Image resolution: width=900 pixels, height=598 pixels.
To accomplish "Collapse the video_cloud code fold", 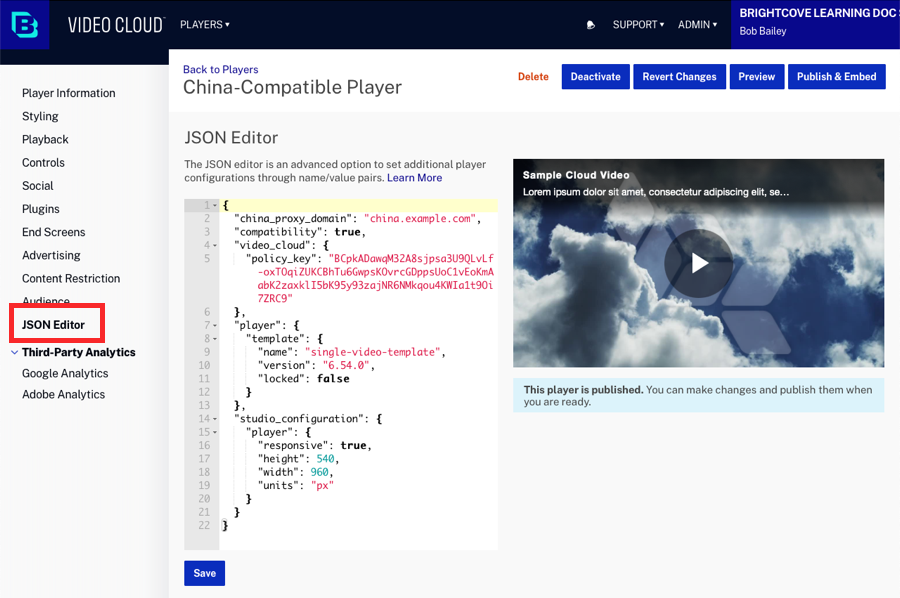I will (x=212, y=245).
